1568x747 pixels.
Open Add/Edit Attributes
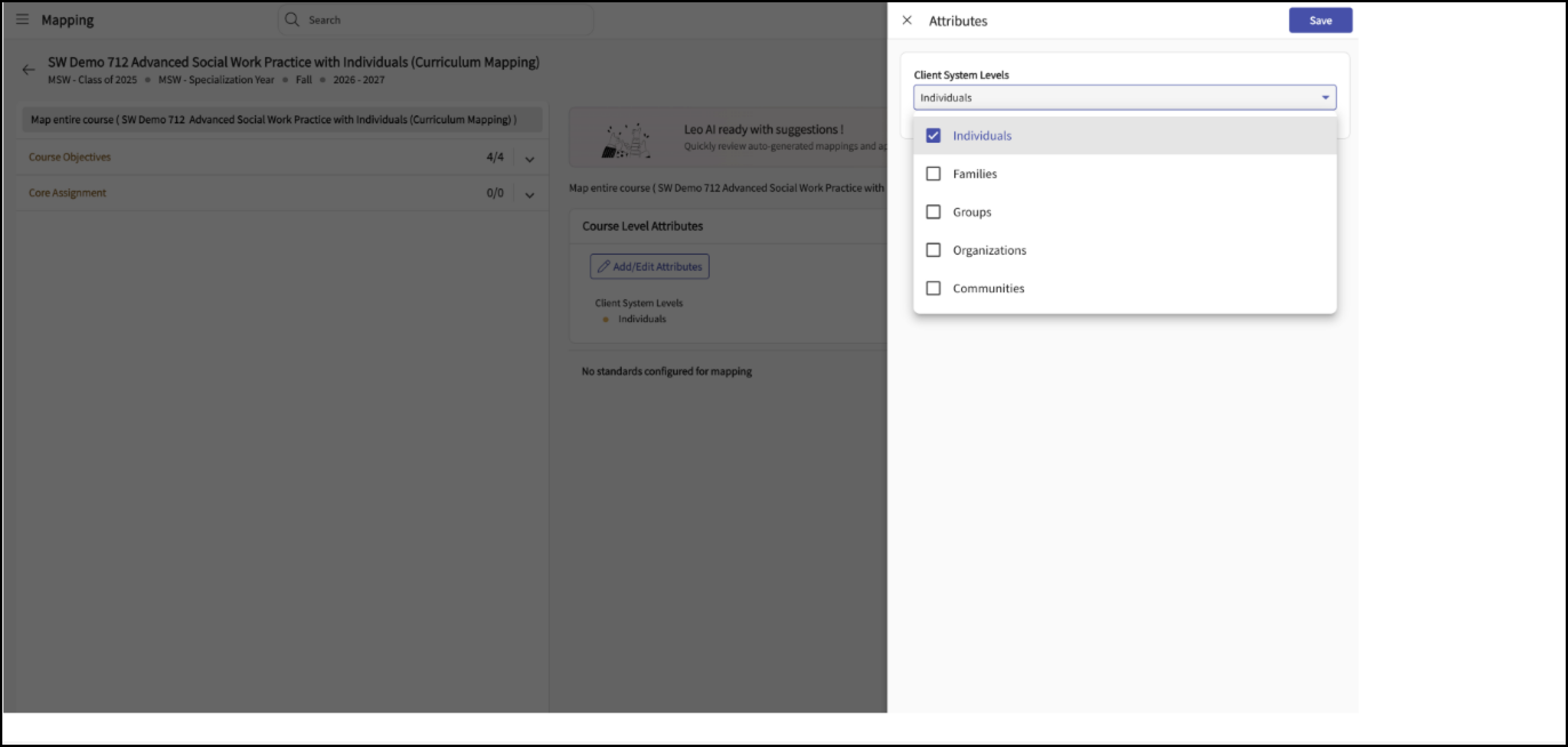pyautogui.click(x=650, y=267)
